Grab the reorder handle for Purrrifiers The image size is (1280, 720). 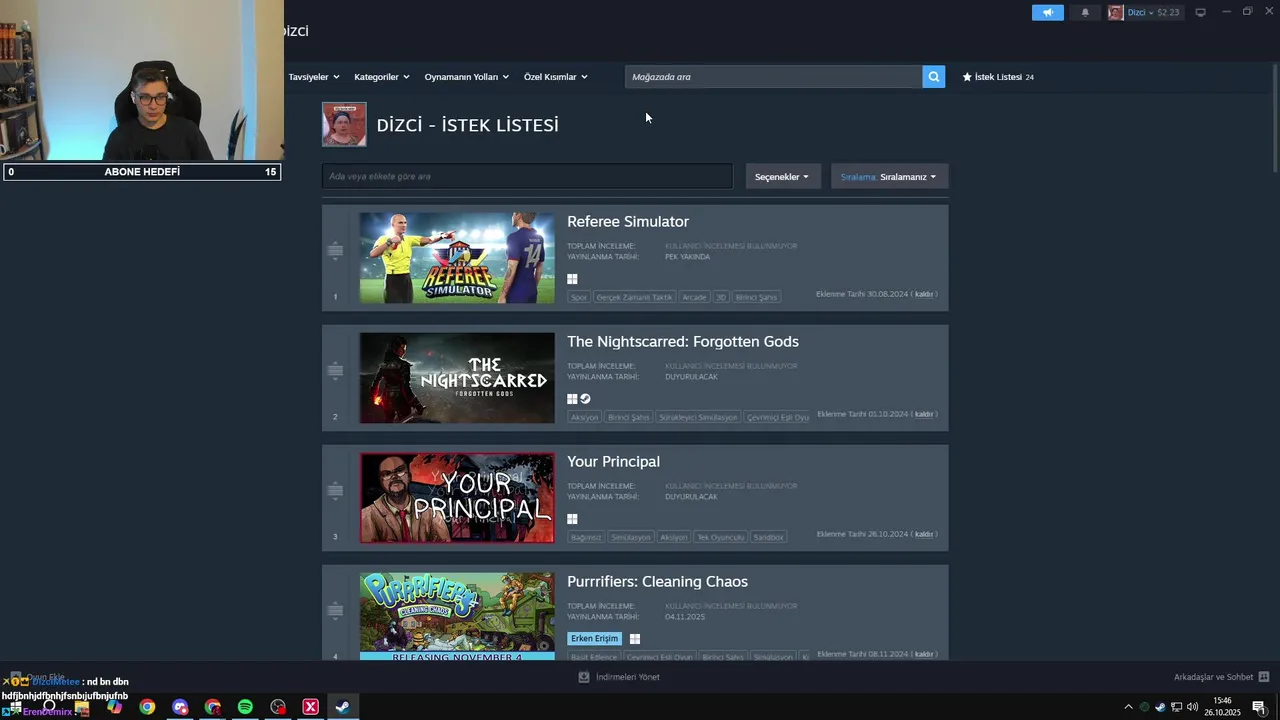tap(335, 611)
